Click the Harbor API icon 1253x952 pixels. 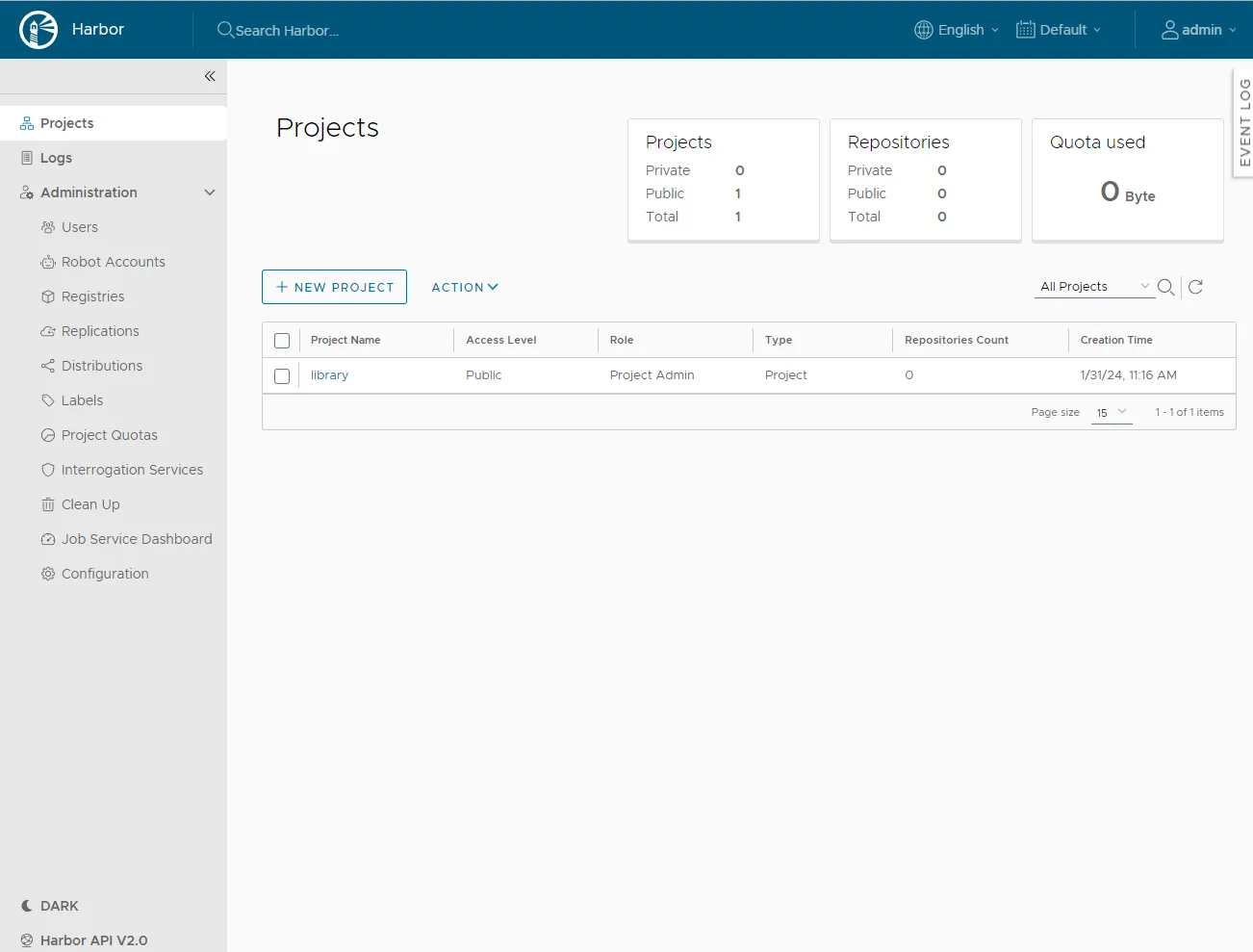pos(27,940)
